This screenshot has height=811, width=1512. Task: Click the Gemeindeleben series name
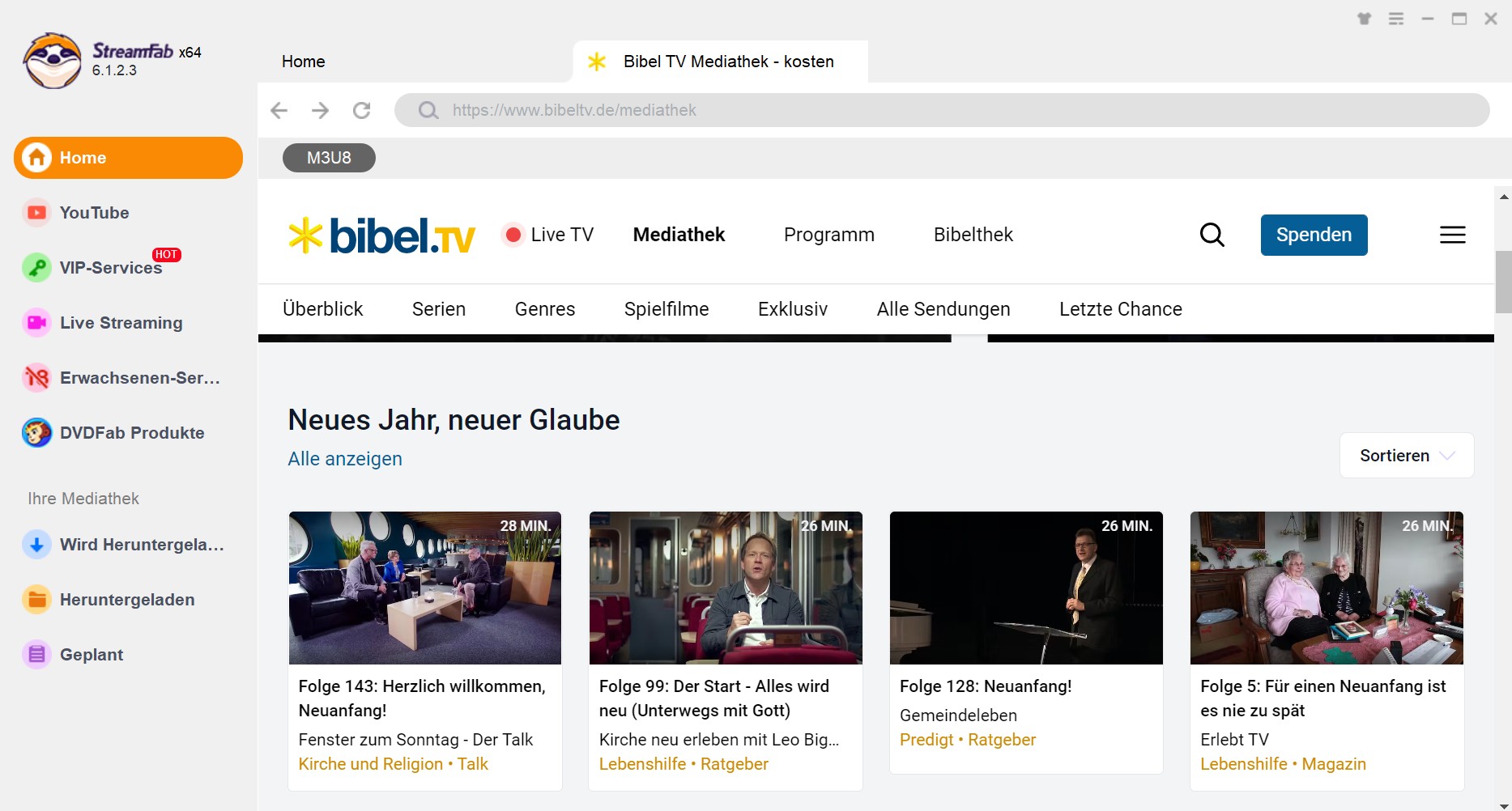point(958,715)
